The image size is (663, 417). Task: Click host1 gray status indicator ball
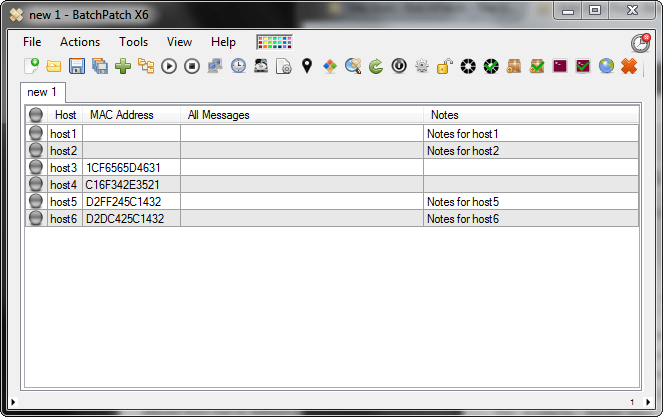point(36,133)
